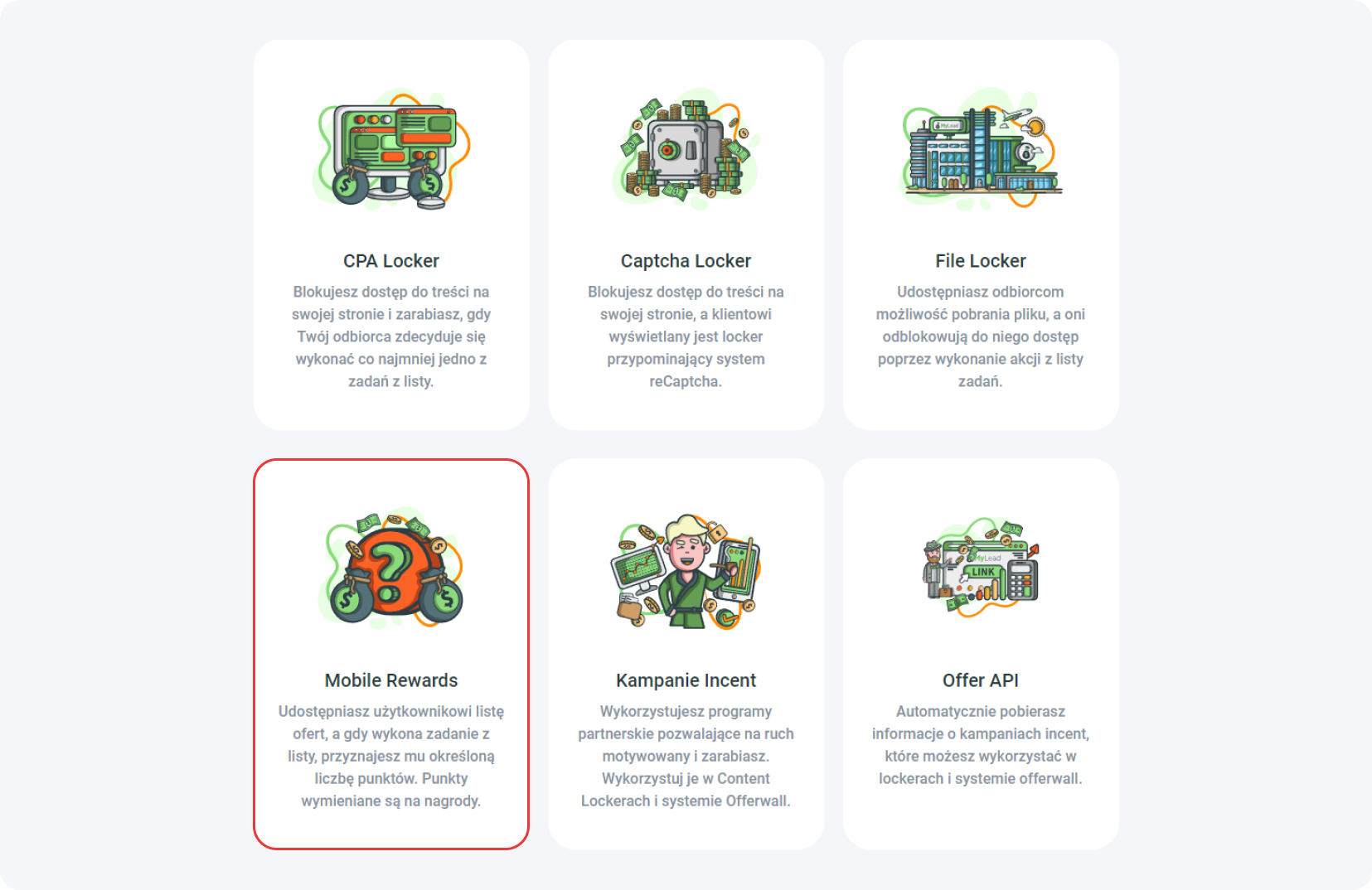Screen dimensions: 1372x890
Task: Open the Kampanie Incent heading
Action: (686, 680)
